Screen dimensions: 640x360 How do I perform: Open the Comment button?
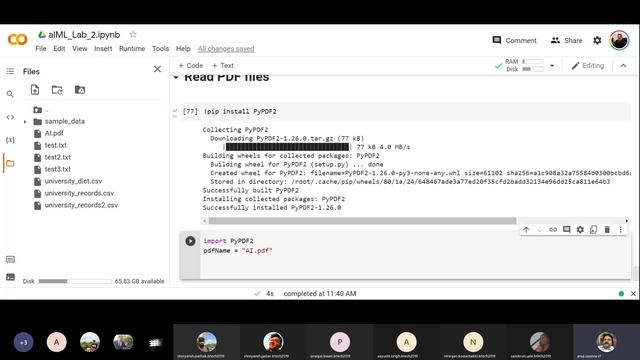(514, 40)
